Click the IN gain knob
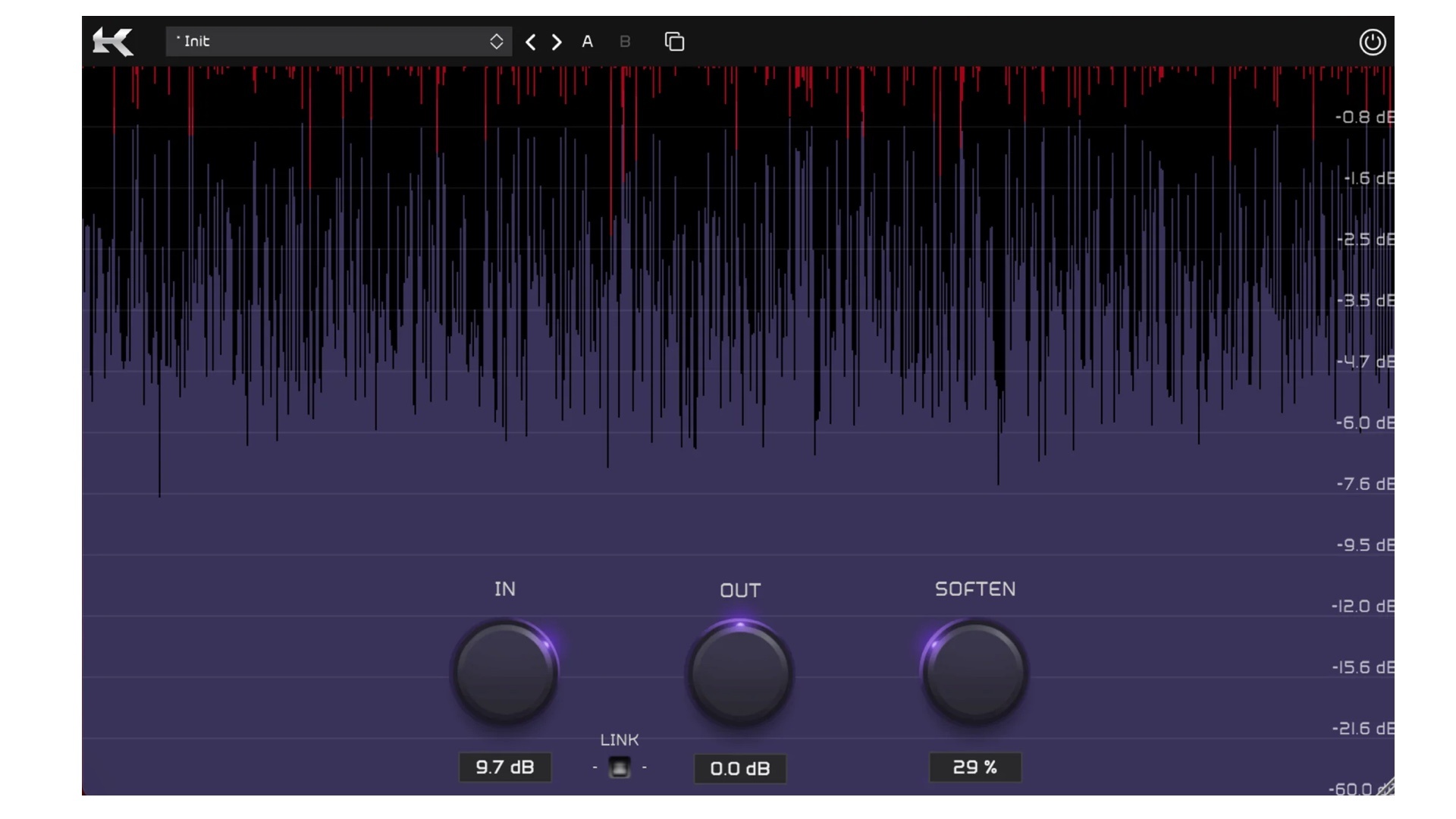The width and height of the screenshot is (1456, 819). pos(505,673)
